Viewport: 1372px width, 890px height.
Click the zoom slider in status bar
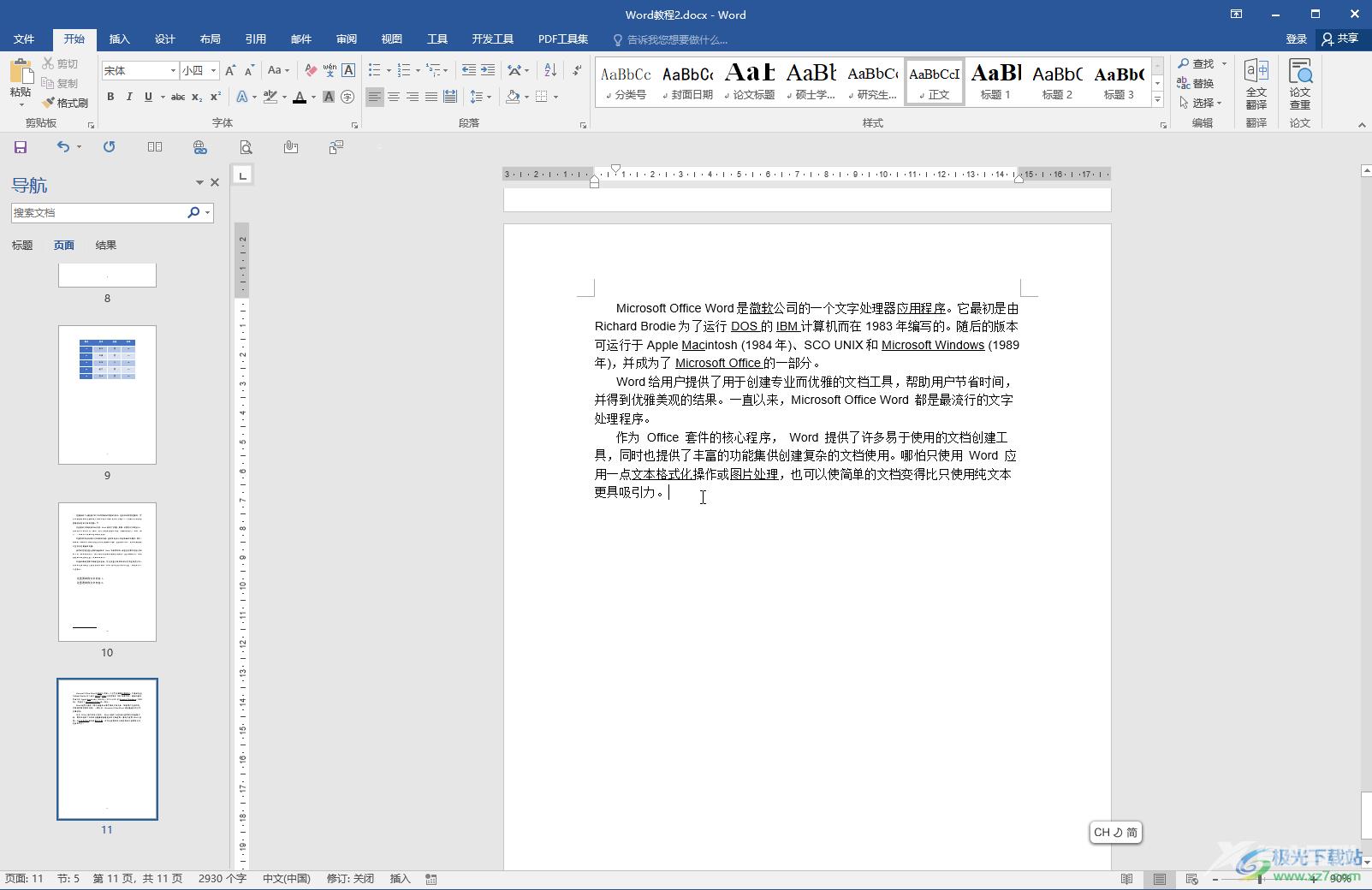[x=1261, y=879]
